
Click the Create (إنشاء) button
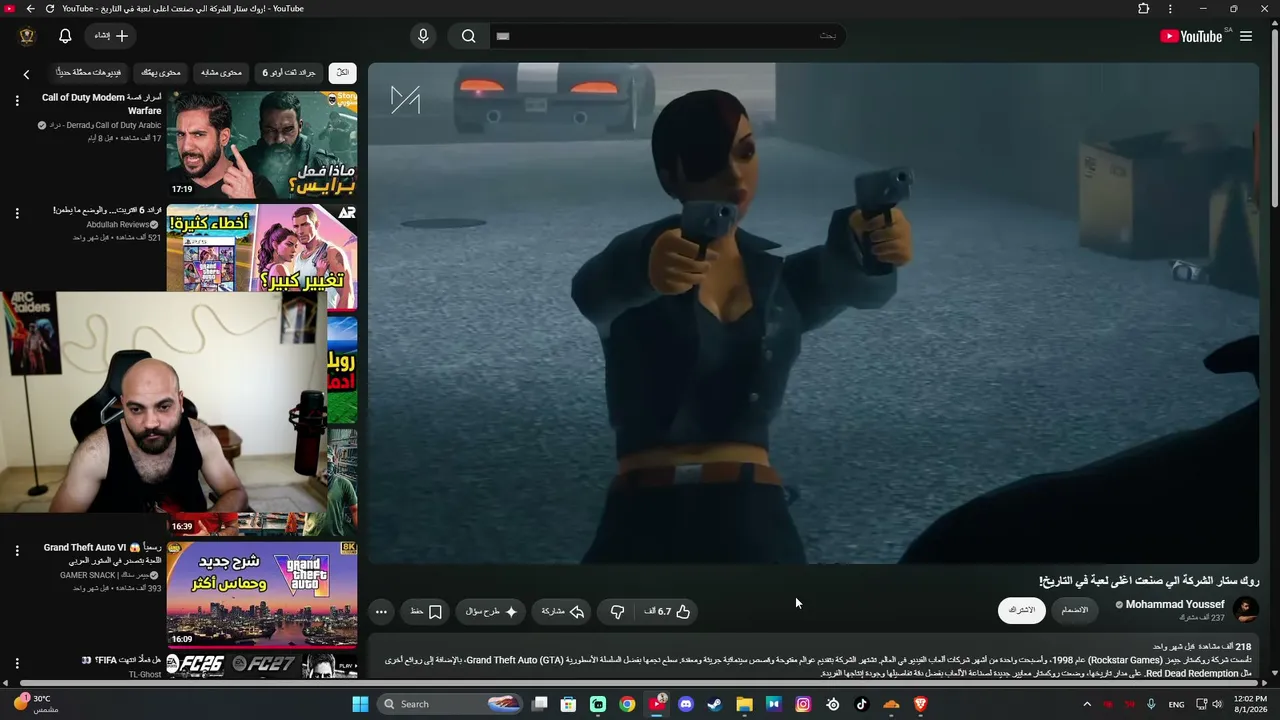click(x=110, y=36)
